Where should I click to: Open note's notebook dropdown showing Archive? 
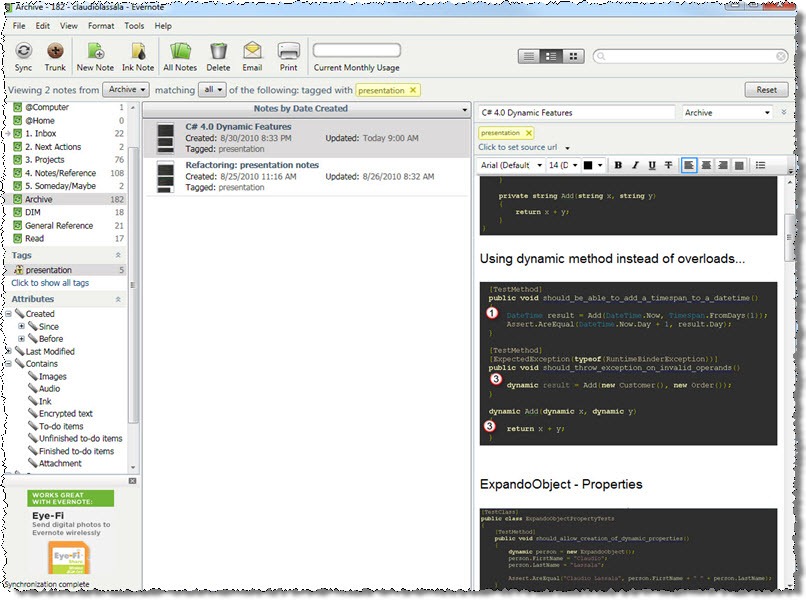[x=727, y=113]
